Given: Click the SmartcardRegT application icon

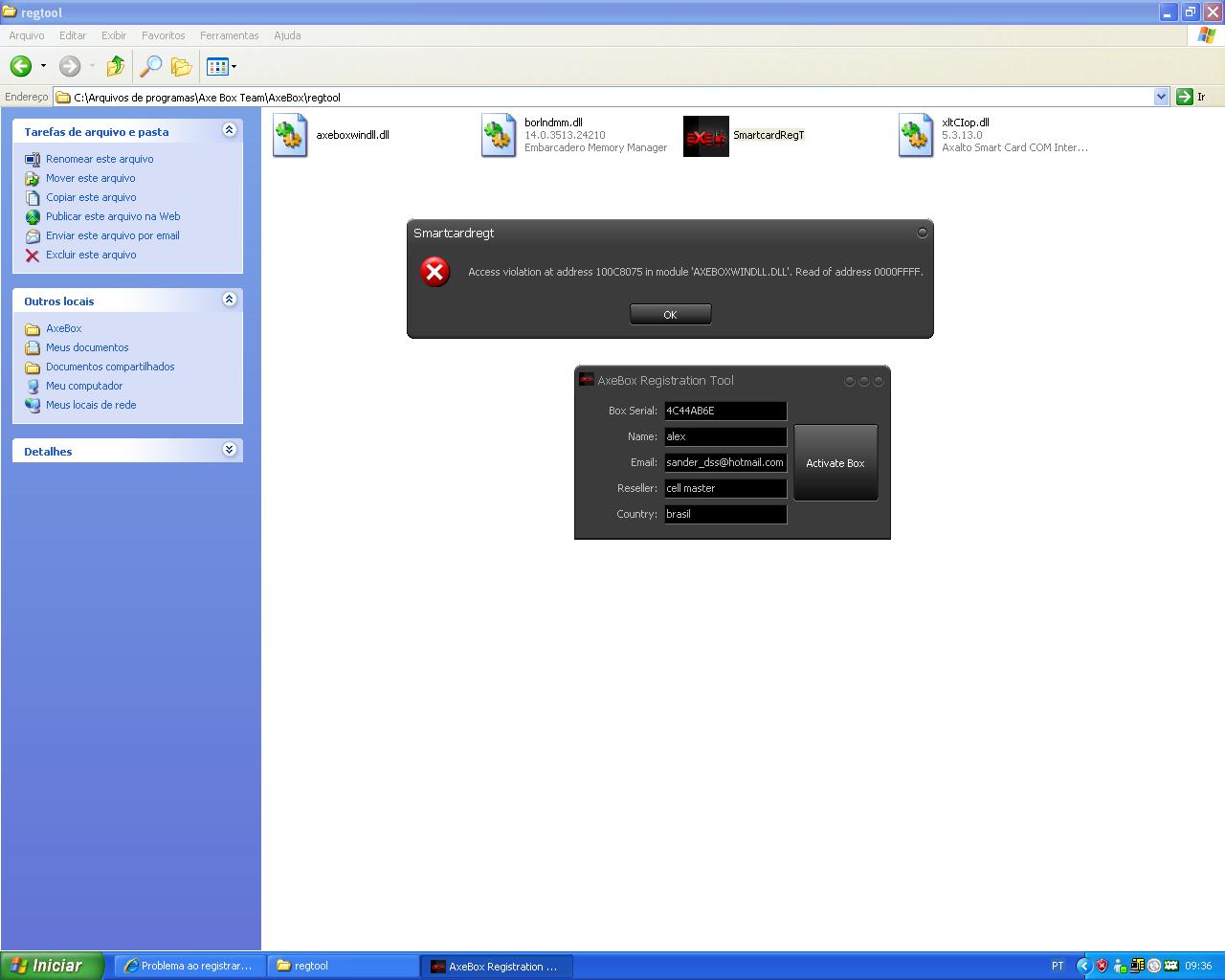Looking at the screenshot, I should (x=705, y=136).
